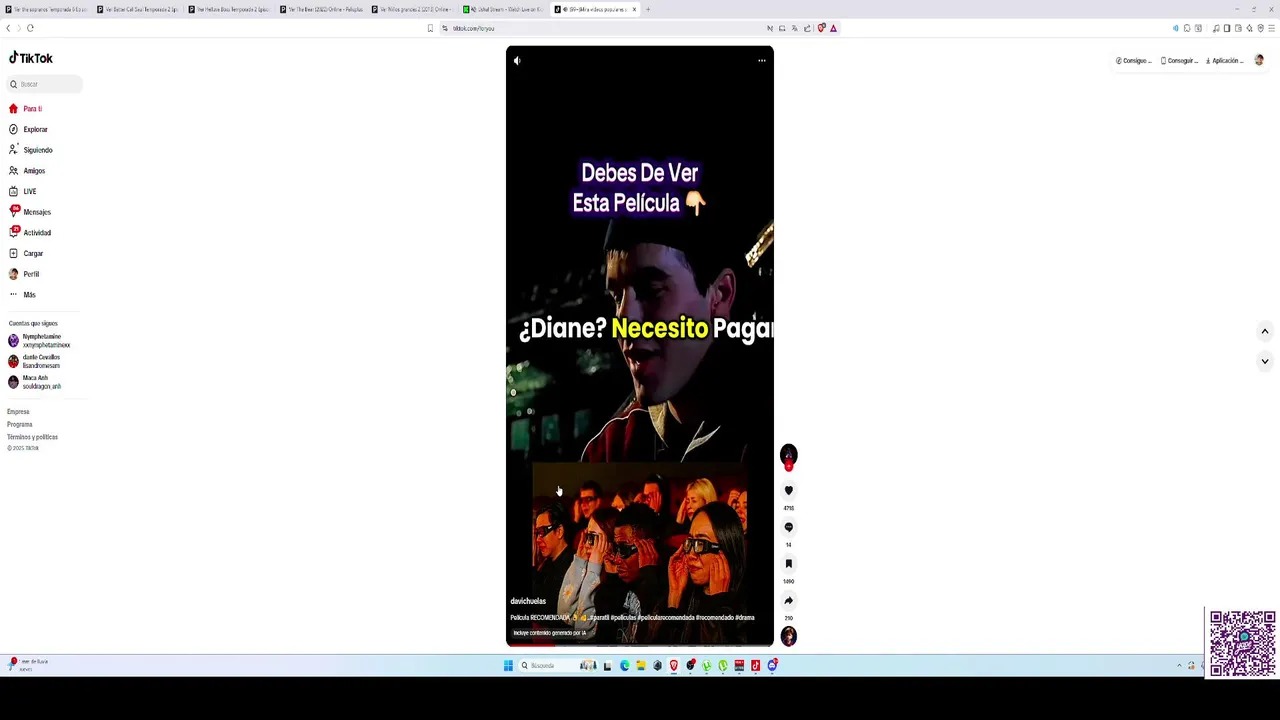This screenshot has width=1280, height=720.
Task: Open the LIVE section
Action: [x=23, y=191]
